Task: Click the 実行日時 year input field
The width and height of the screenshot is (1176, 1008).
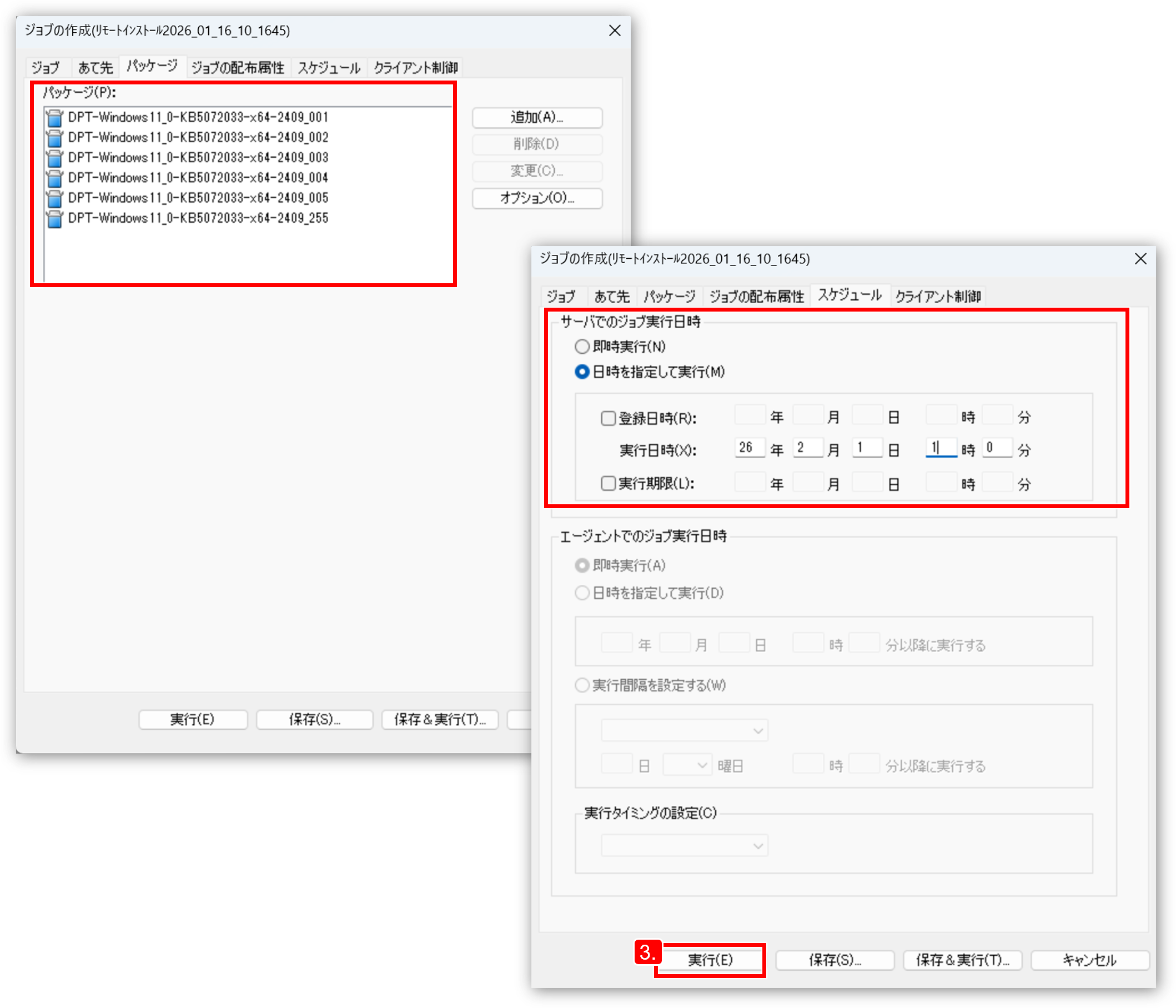Action: pyautogui.click(x=749, y=448)
